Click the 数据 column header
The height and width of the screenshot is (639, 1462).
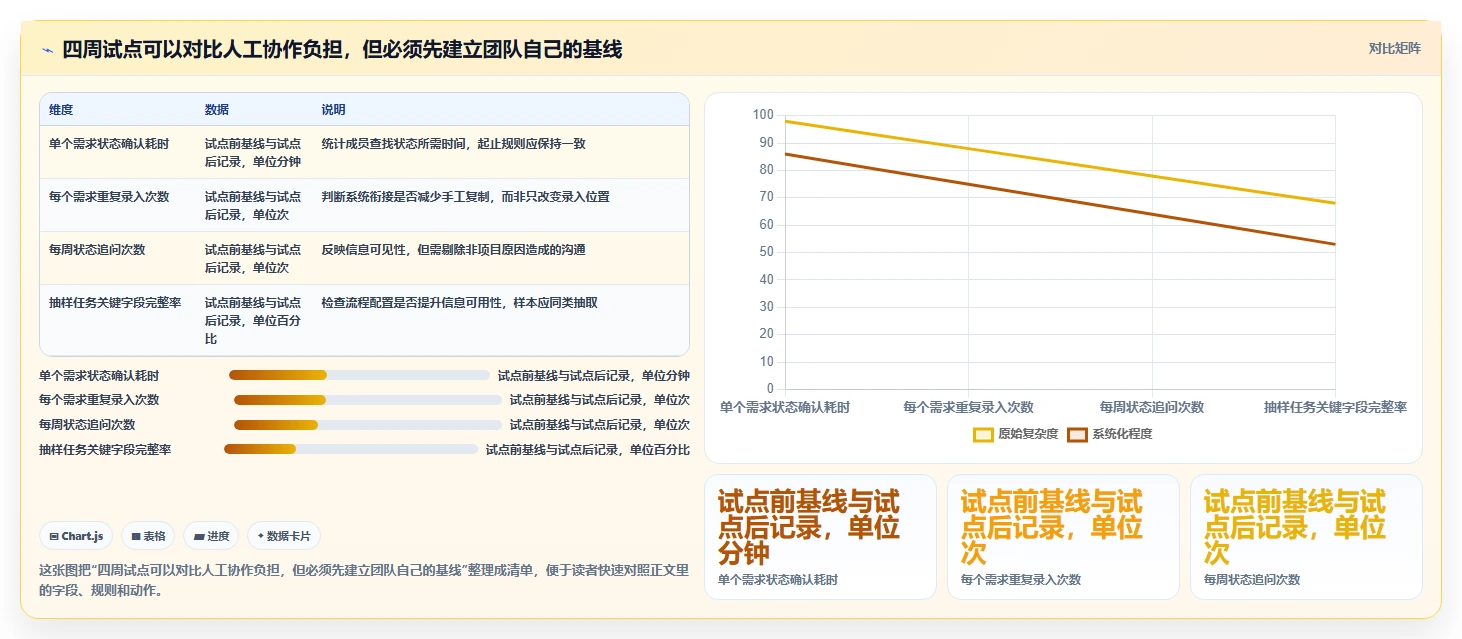(217, 110)
